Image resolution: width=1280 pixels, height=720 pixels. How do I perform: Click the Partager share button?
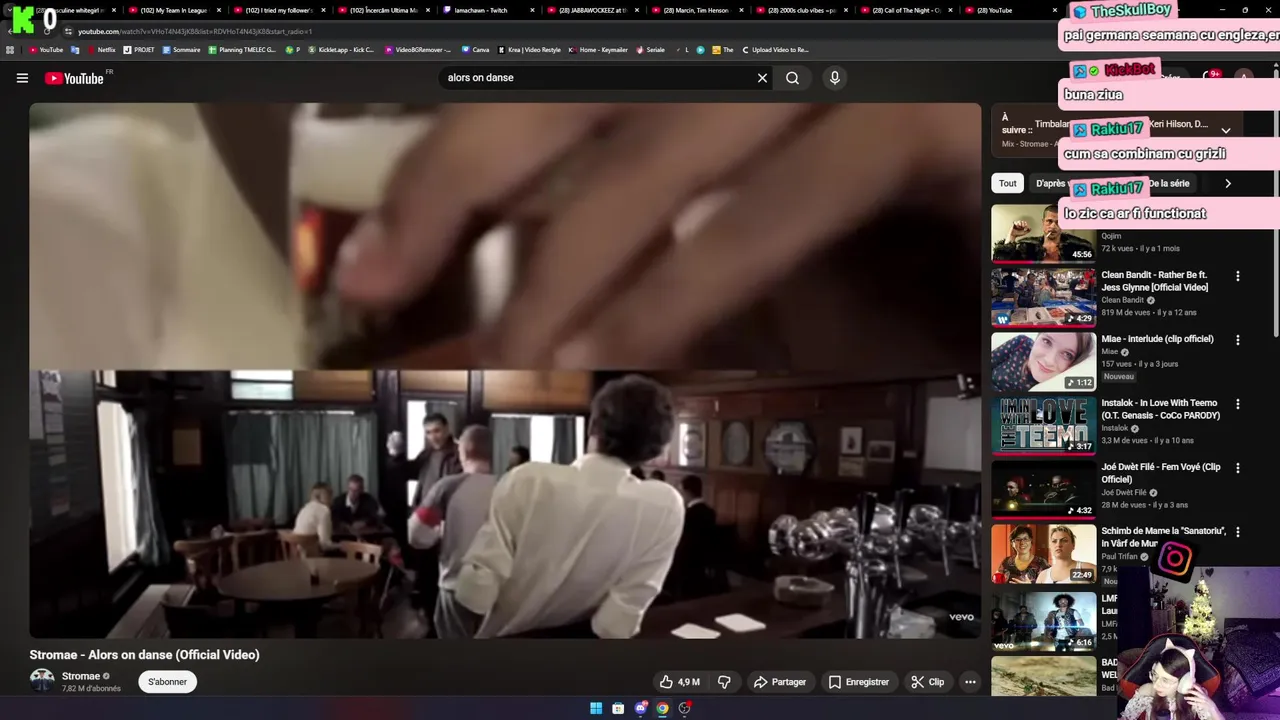click(779, 682)
